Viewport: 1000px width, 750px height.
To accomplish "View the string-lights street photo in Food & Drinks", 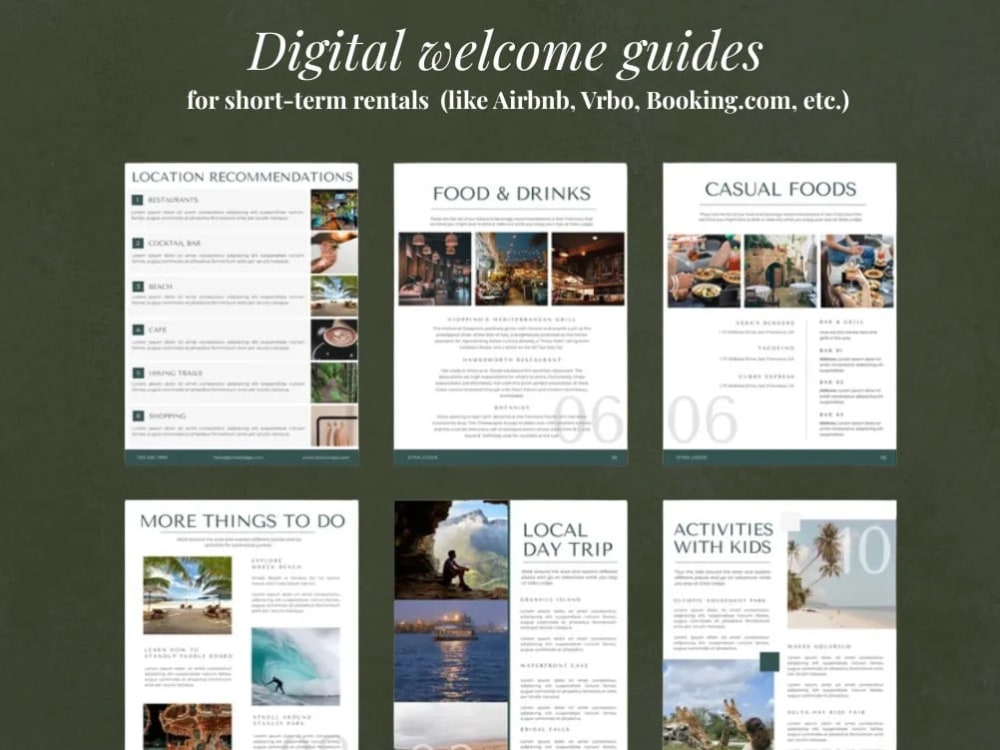I will 511,269.
